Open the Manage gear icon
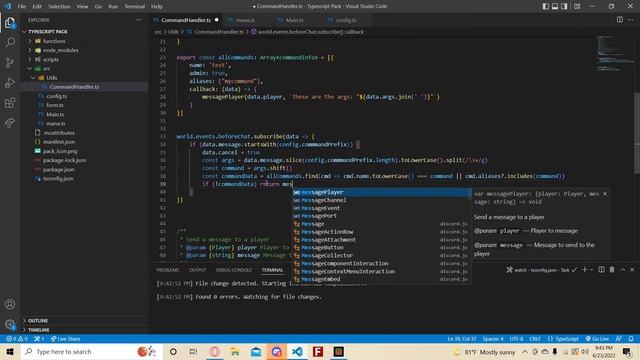The height and width of the screenshot is (360, 640). click(x=10, y=325)
